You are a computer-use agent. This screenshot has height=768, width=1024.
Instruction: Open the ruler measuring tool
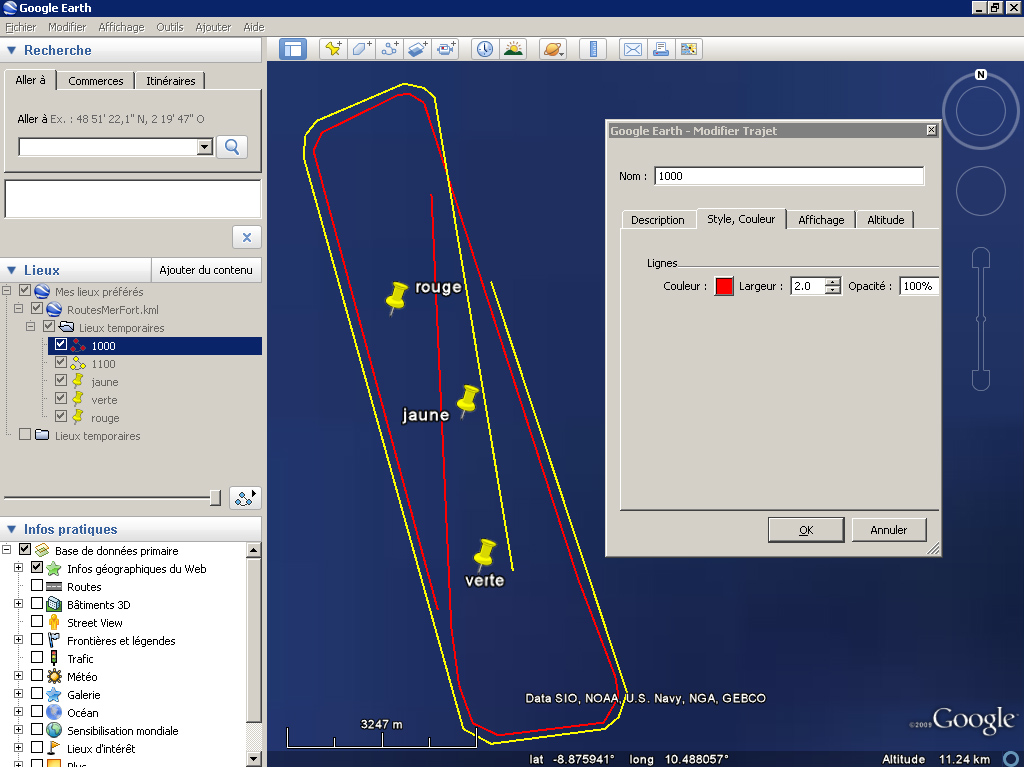[593, 49]
